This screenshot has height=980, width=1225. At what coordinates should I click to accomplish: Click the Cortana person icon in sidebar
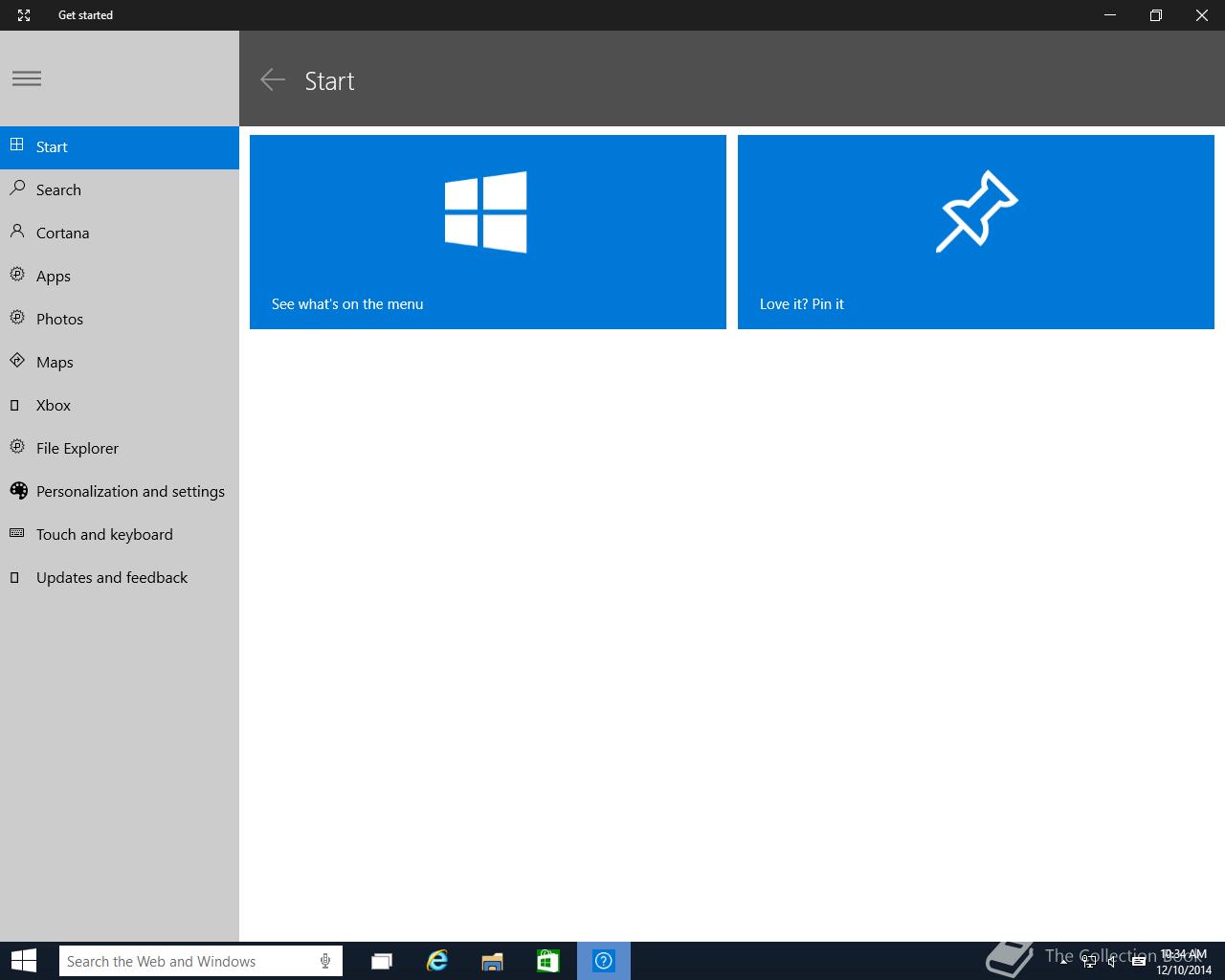17,232
